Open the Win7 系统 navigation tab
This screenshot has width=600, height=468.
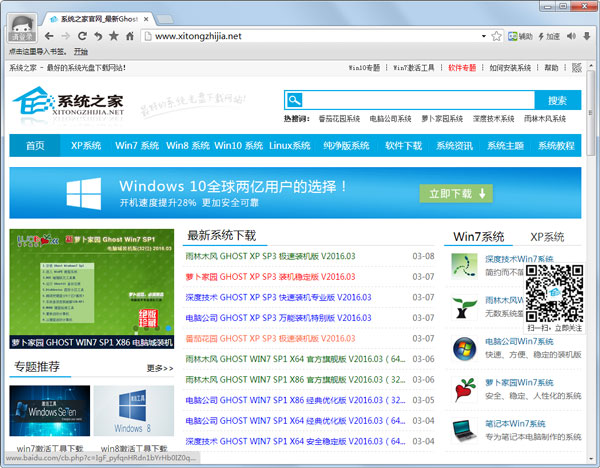(137, 145)
